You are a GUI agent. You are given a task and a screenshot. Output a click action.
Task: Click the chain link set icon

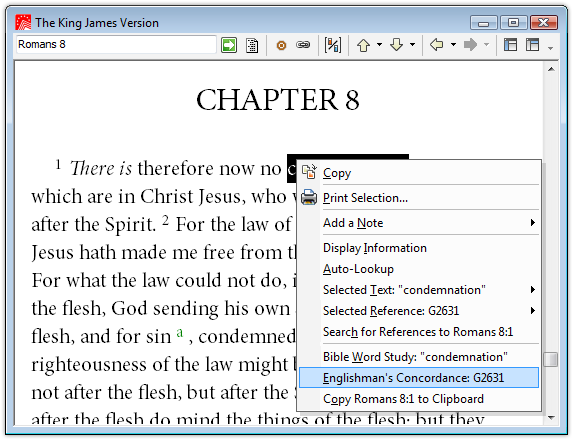point(303,45)
